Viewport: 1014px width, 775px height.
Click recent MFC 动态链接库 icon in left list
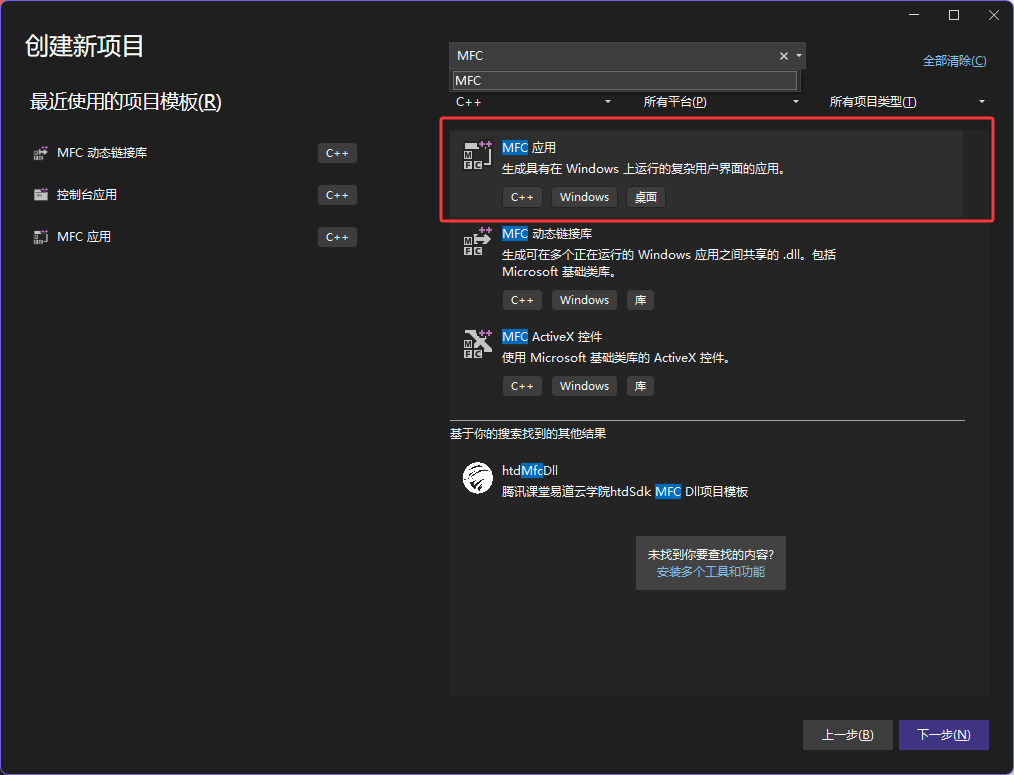41,153
